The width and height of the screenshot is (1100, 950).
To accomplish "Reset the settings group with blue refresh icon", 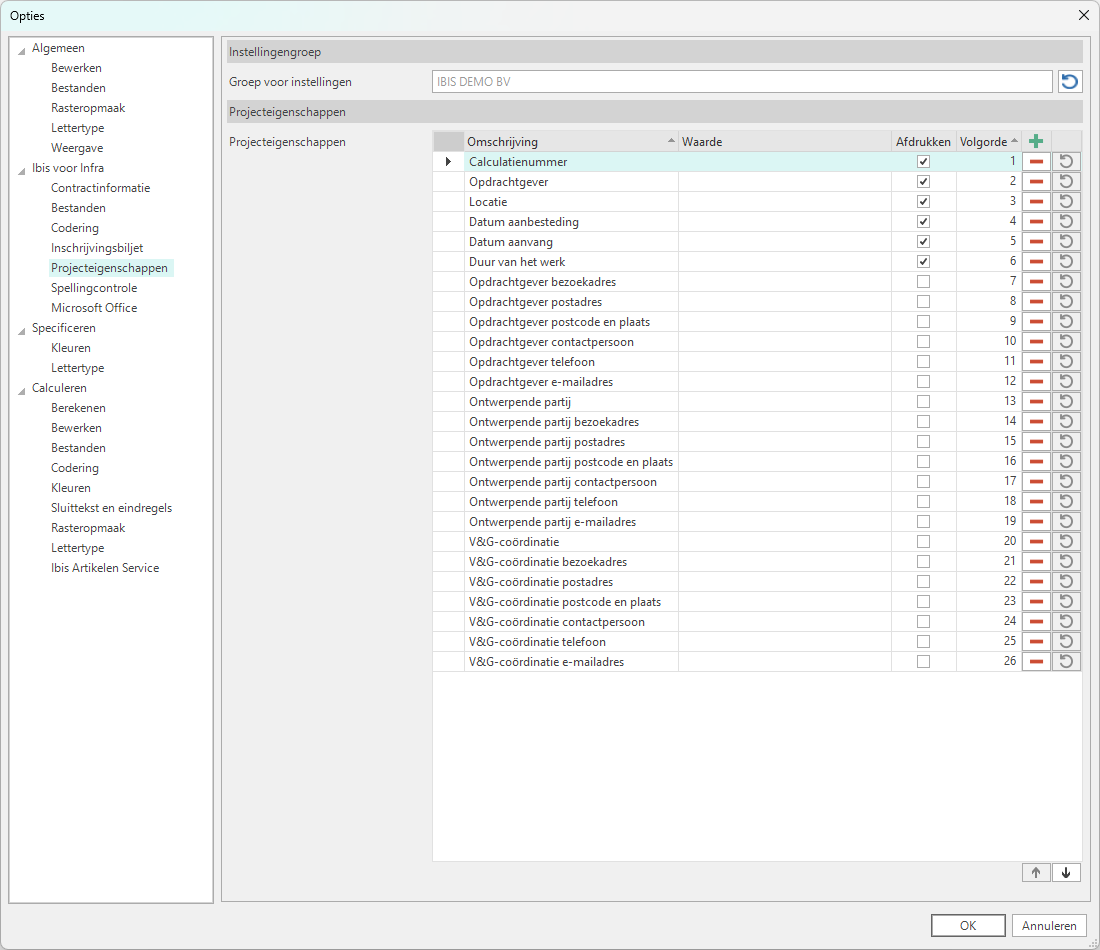I will click(x=1070, y=82).
